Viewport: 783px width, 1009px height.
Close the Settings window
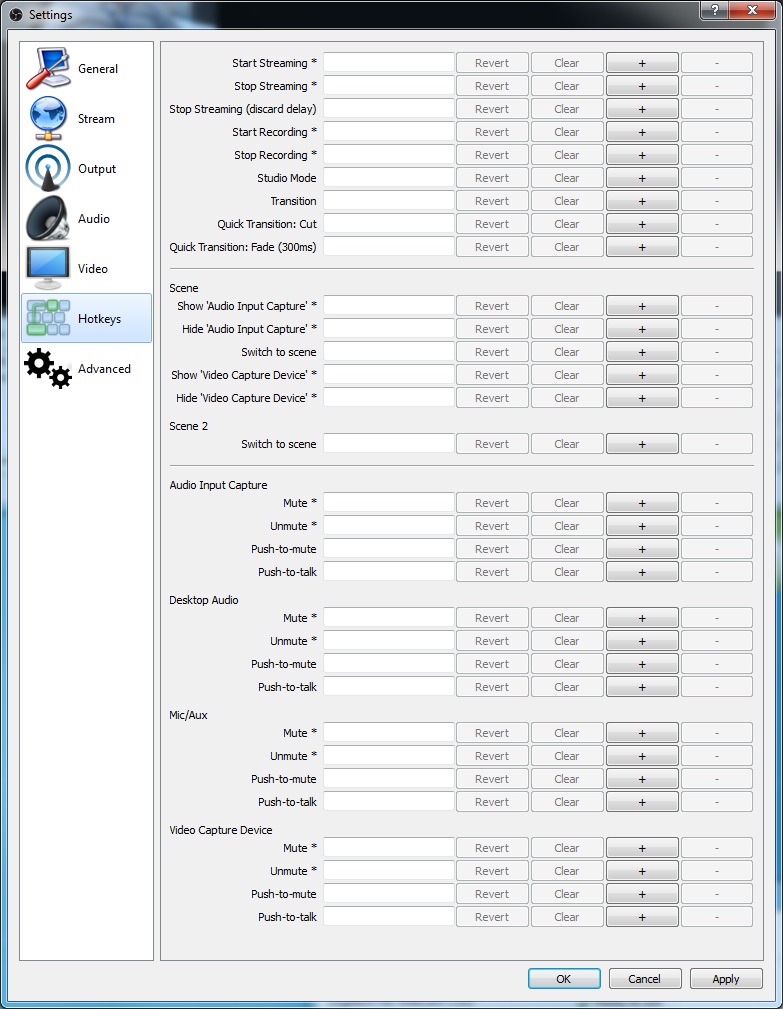click(752, 10)
